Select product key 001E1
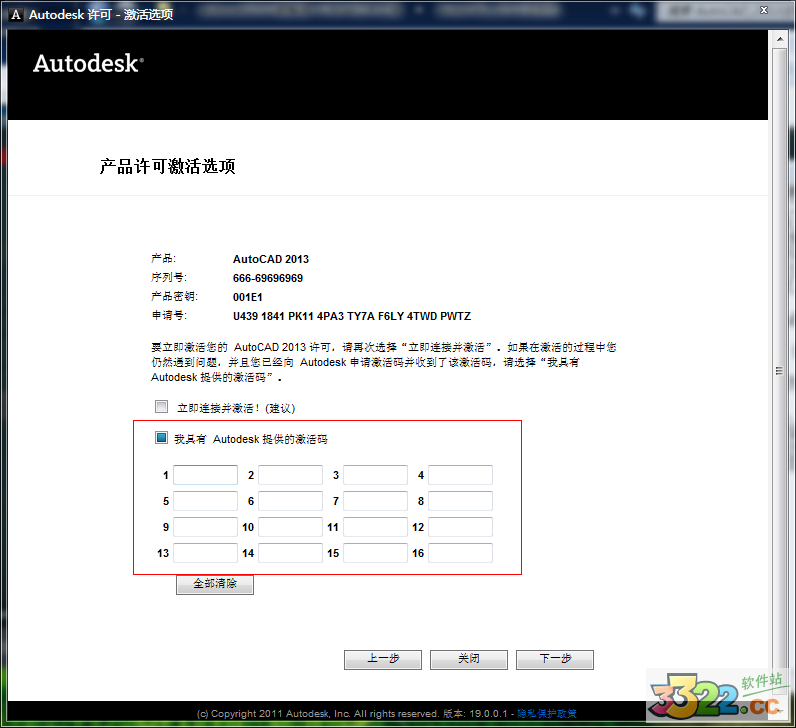The image size is (796, 728). coord(247,297)
